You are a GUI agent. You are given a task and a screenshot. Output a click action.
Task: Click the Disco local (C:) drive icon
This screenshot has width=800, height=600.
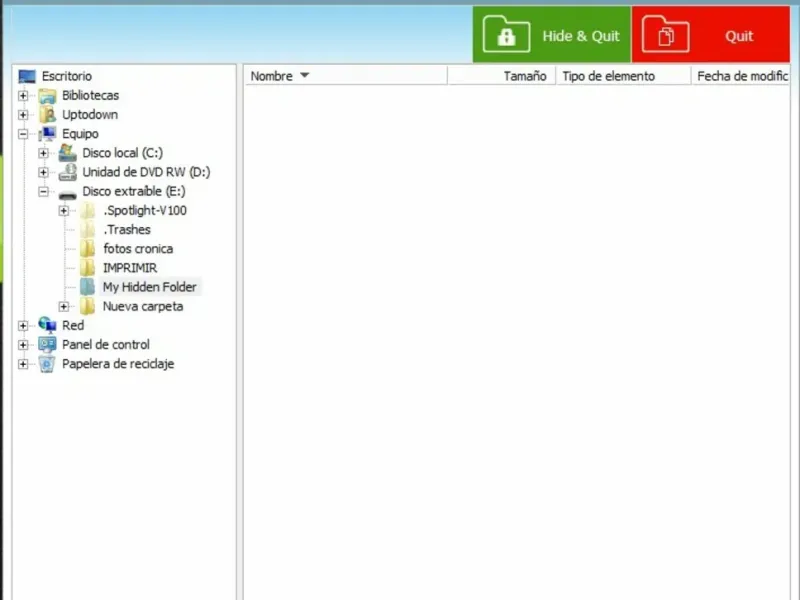67,153
